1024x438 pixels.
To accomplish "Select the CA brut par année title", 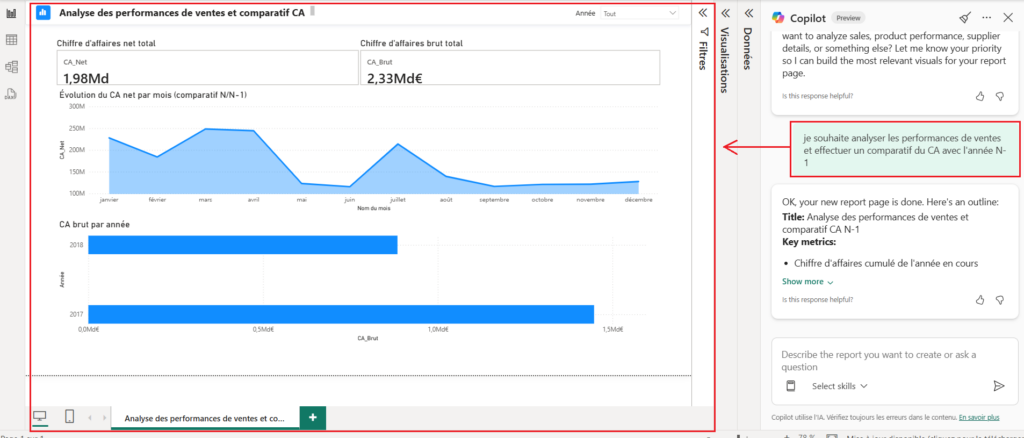I will tap(94, 224).
